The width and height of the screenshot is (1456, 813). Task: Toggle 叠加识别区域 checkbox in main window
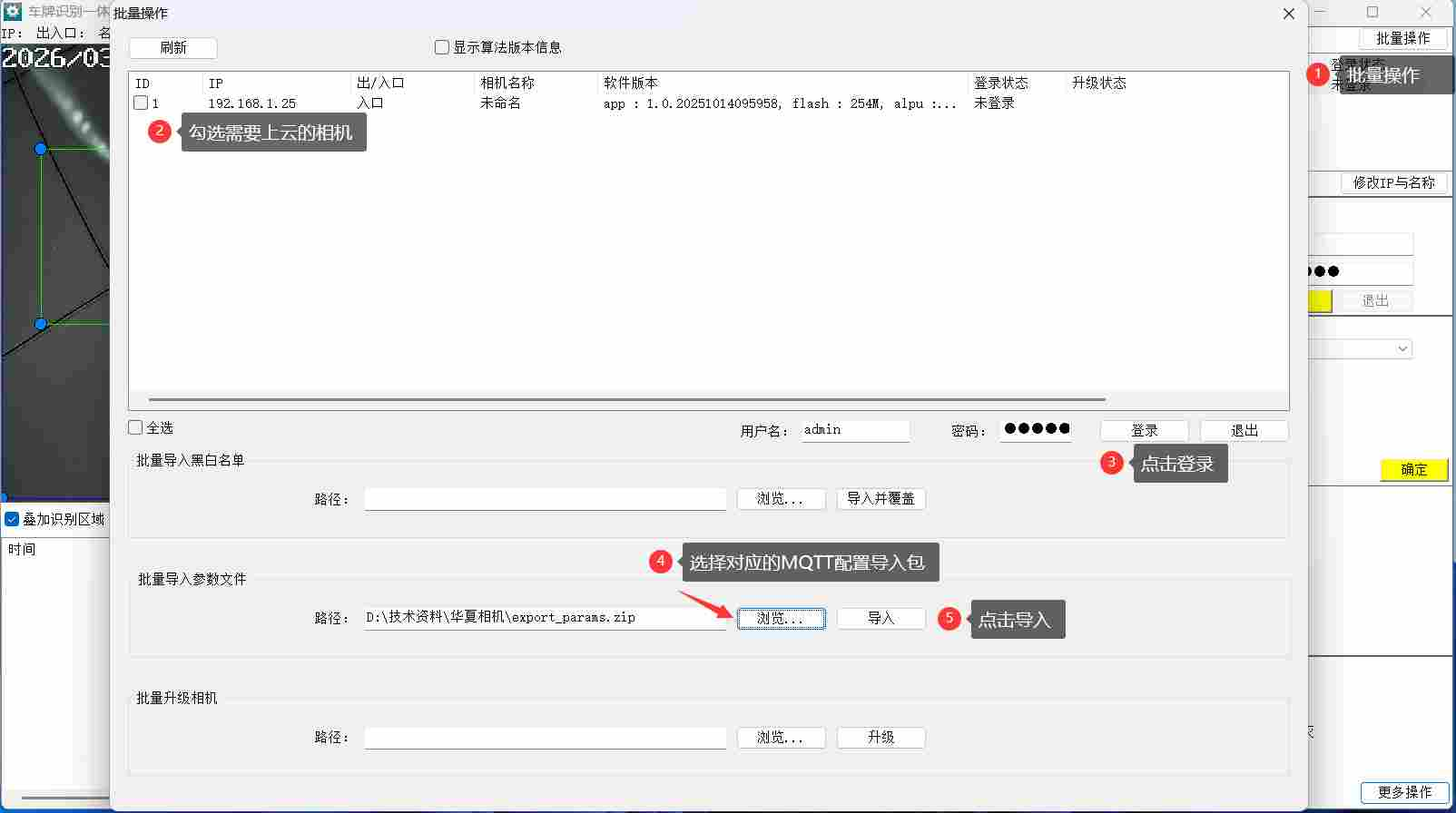click(12, 519)
